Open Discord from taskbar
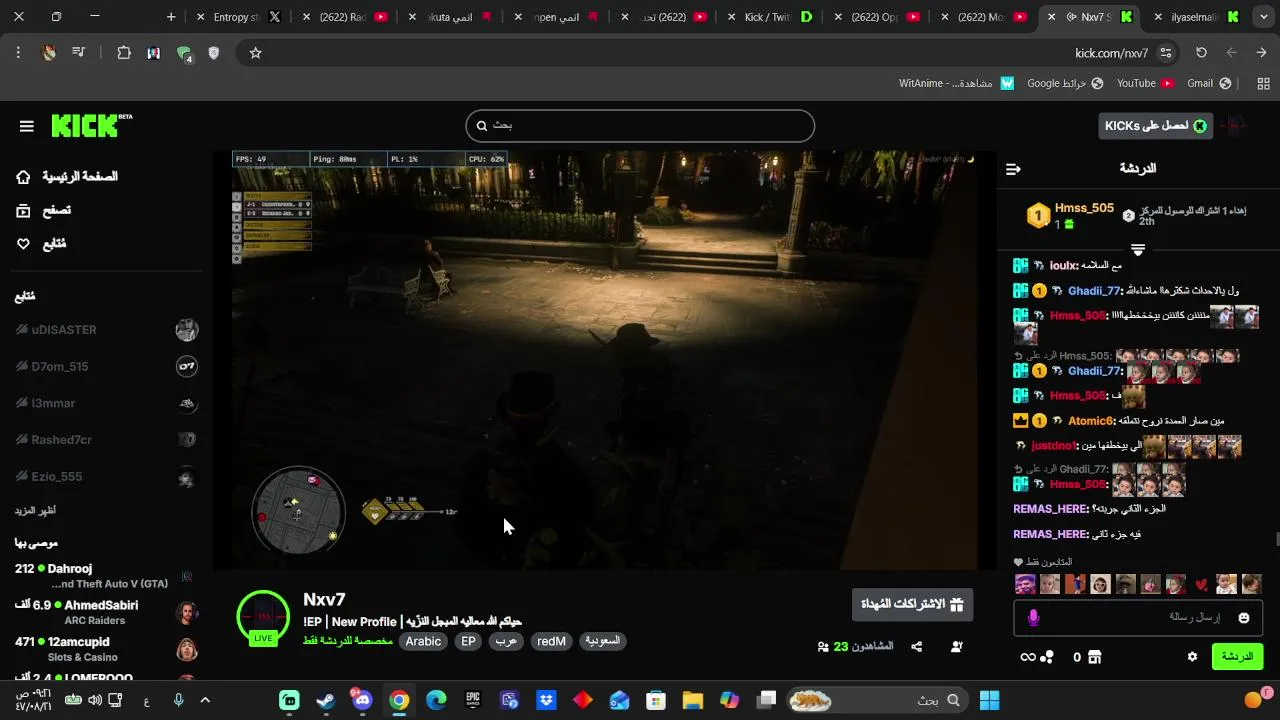This screenshot has height=720, width=1280. pos(362,700)
